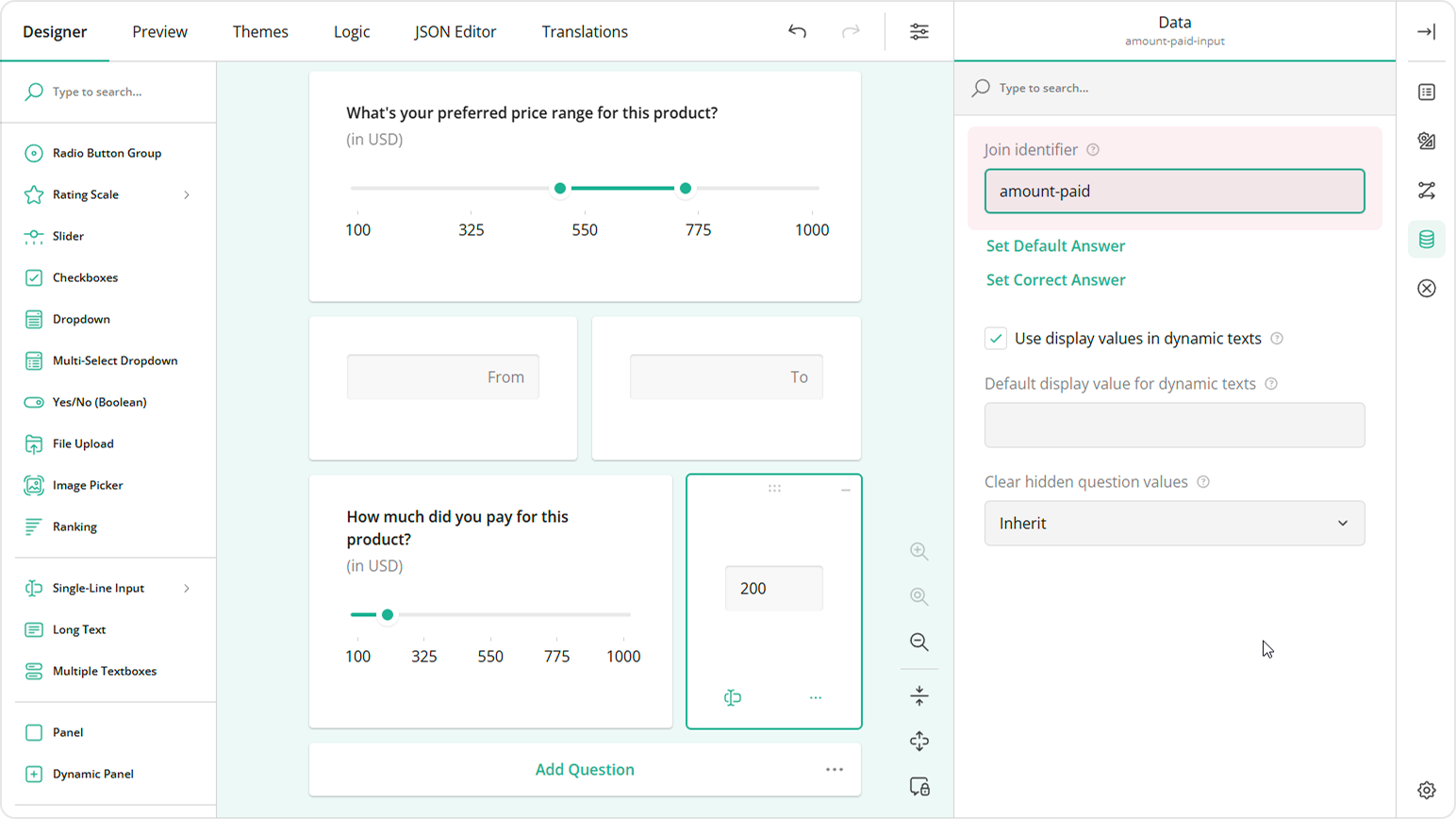Select the Data category icon in sidebar
This screenshot has width=1456, height=819.
point(1426,240)
